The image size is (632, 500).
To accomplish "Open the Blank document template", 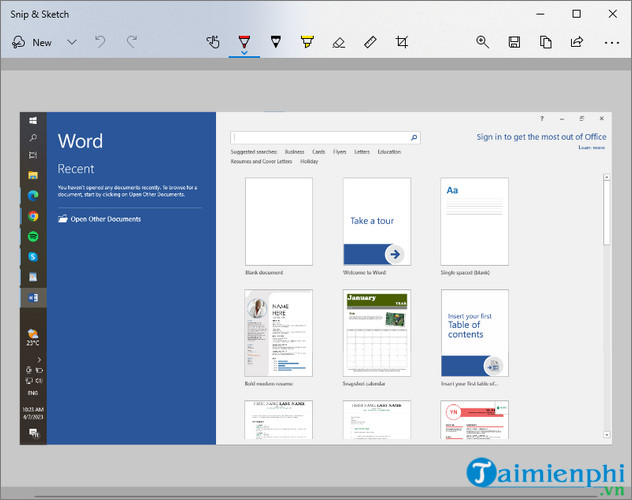I will point(279,222).
